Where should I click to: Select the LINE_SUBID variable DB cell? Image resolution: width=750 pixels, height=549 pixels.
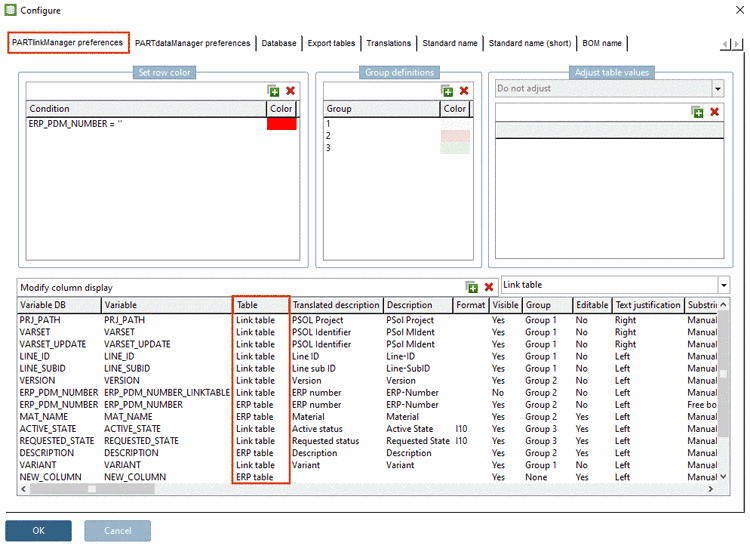43,369
